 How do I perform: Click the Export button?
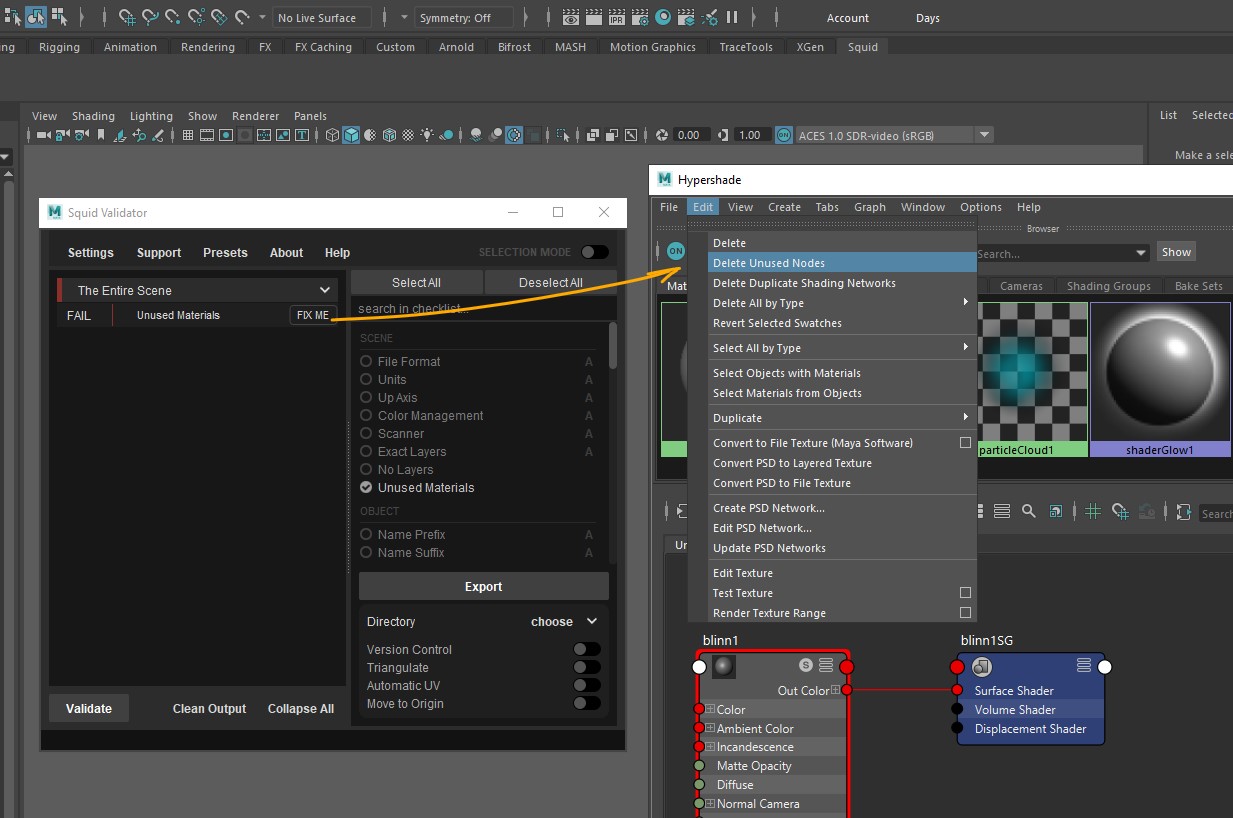(484, 587)
